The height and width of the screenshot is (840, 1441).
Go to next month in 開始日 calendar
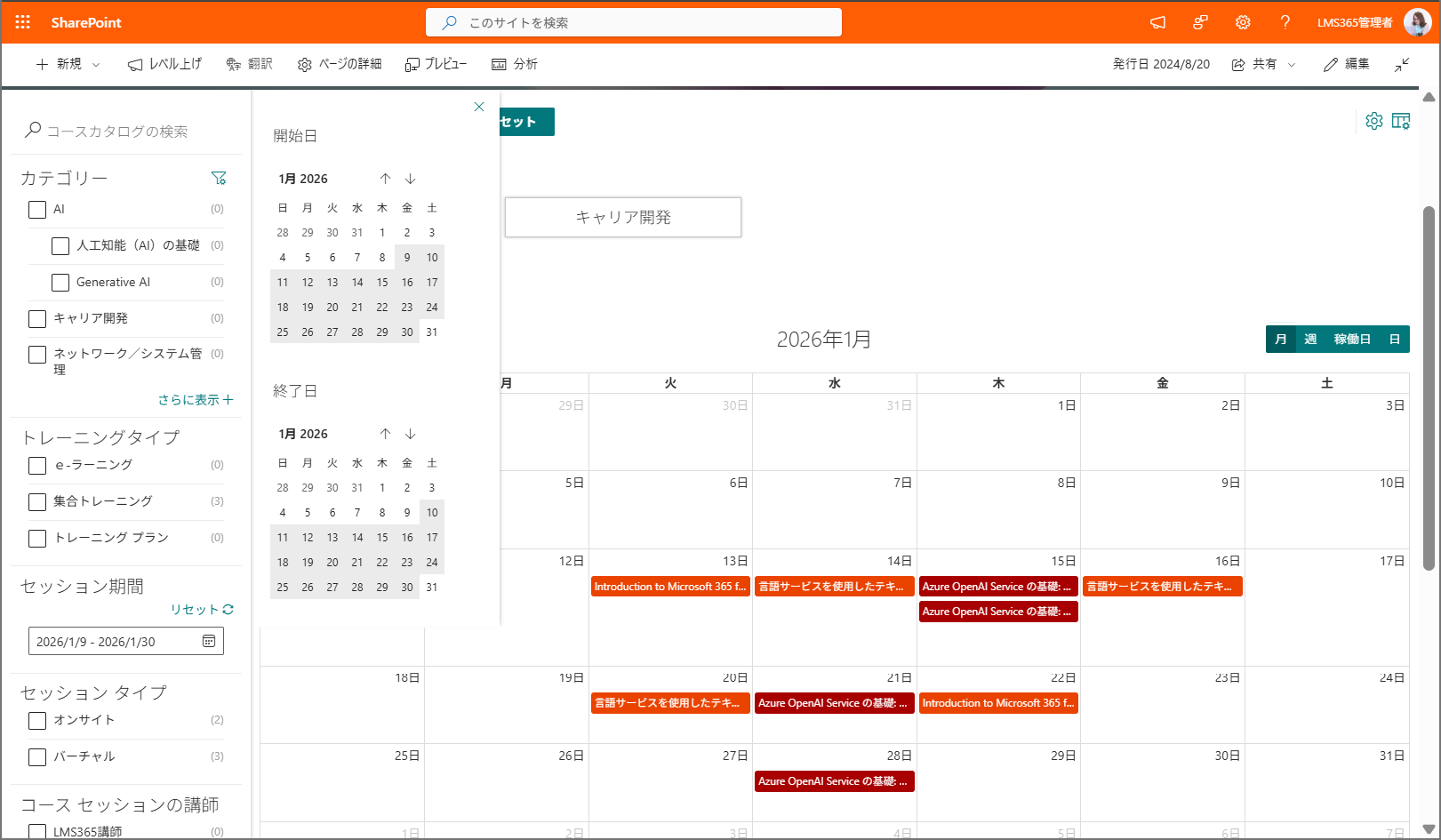[x=410, y=179]
